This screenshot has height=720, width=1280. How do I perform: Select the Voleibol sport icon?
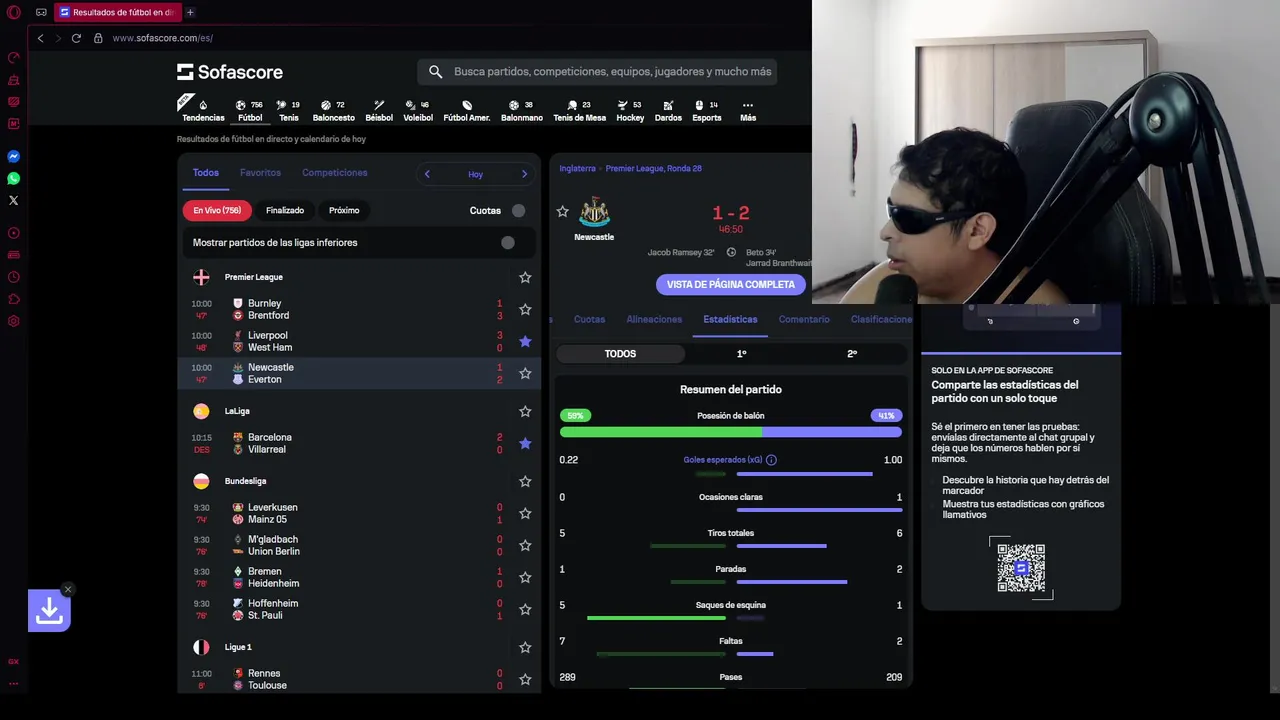click(418, 110)
